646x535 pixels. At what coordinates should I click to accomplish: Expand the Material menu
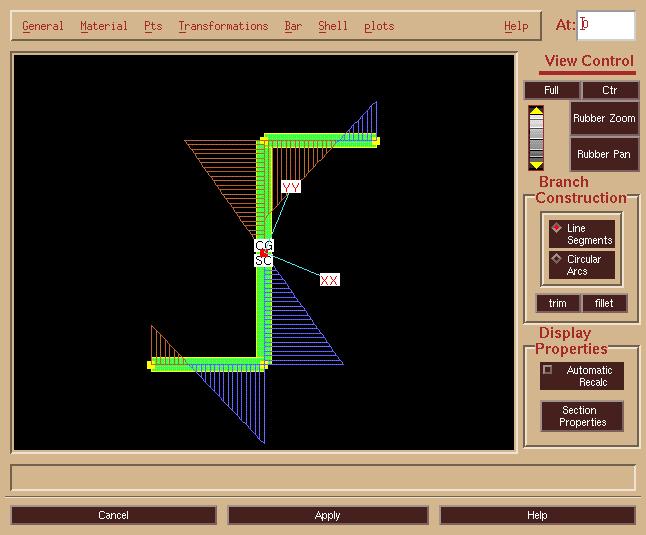103,26
